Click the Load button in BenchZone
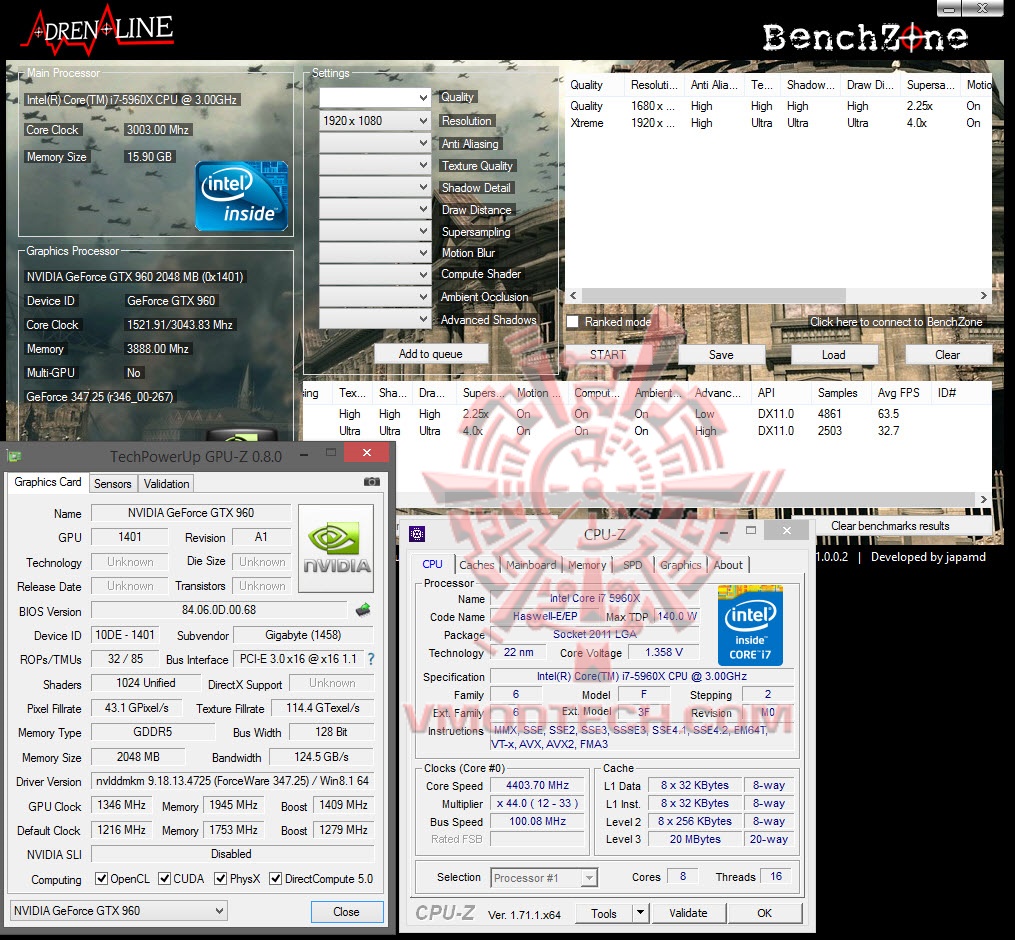 (x=834, y=355)
